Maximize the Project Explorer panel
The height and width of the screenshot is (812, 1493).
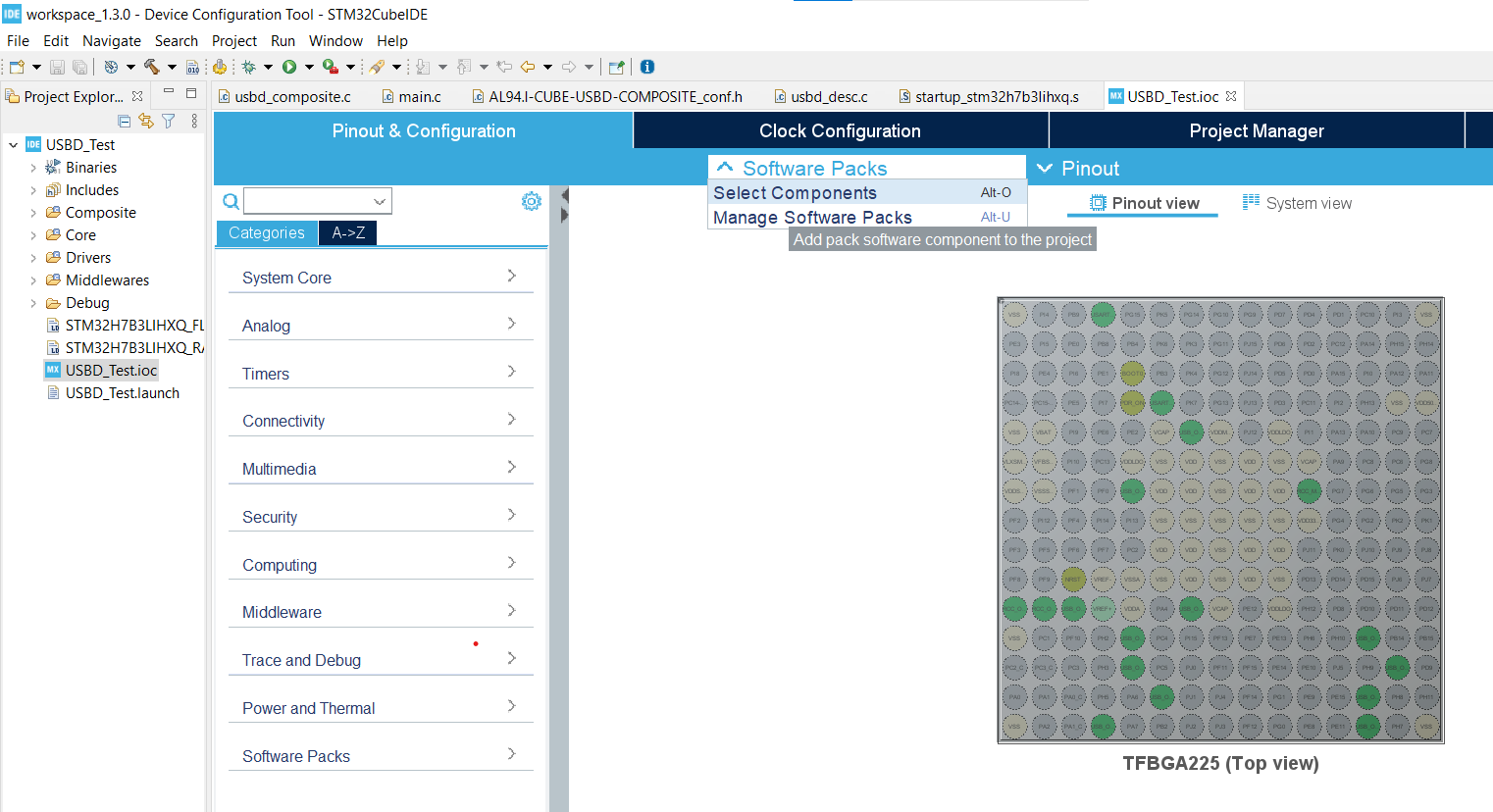click(191, 93)
